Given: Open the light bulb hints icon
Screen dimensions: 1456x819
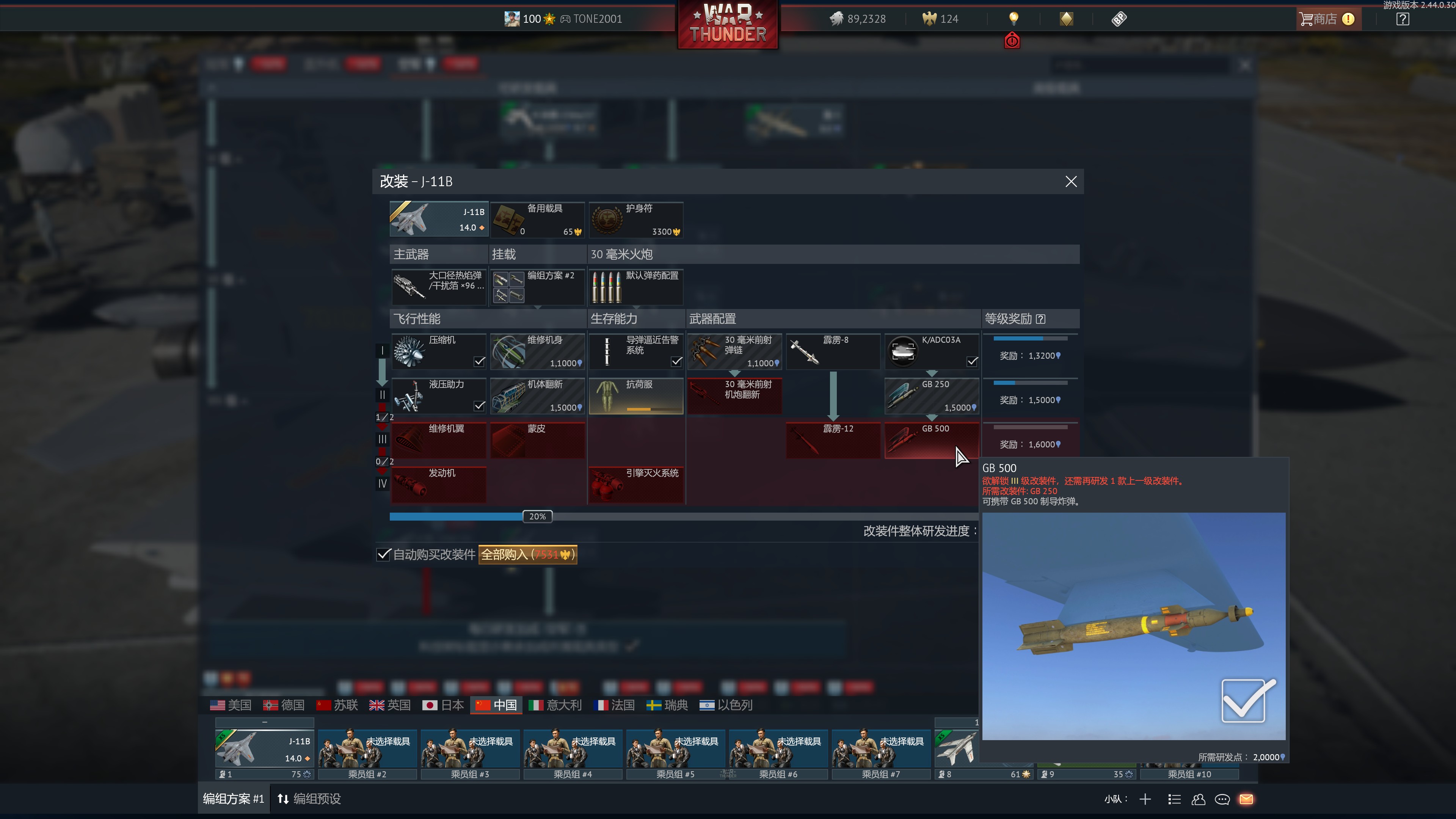Looking at the screenshot, I should click(1014, 19).
